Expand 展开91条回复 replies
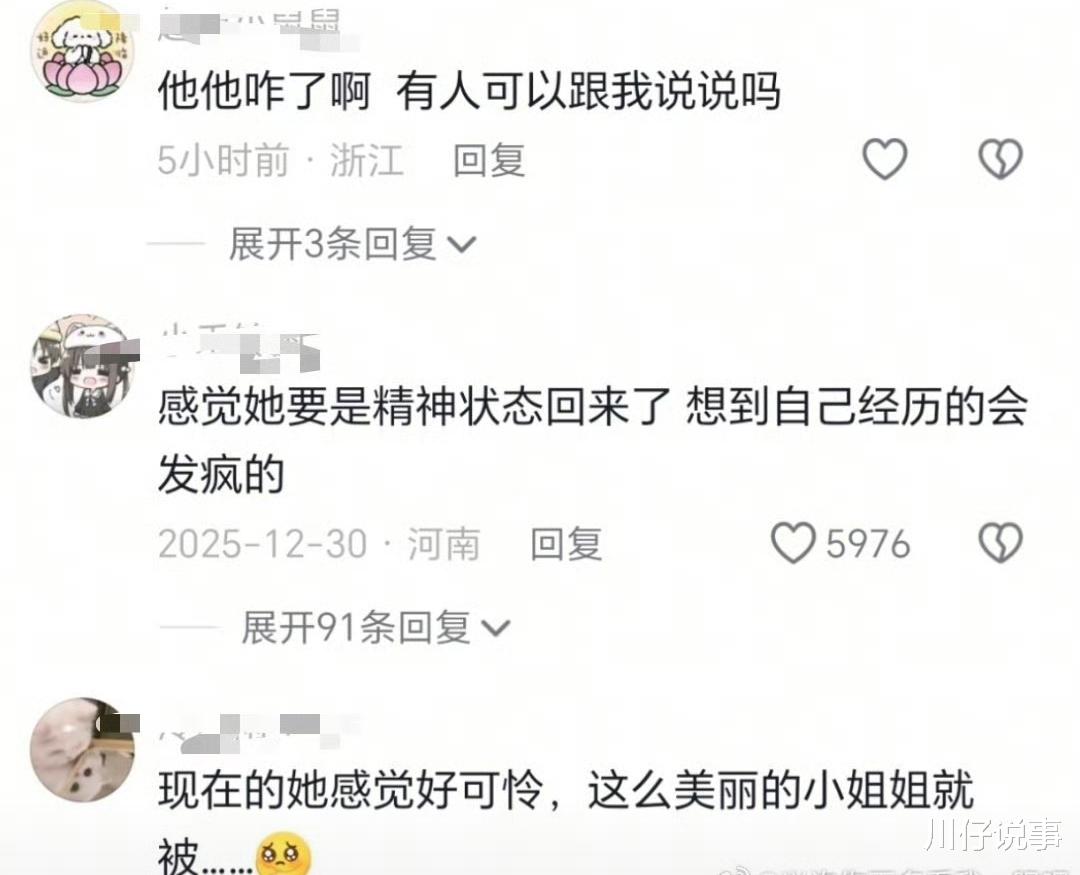 (x=356, y=627)
